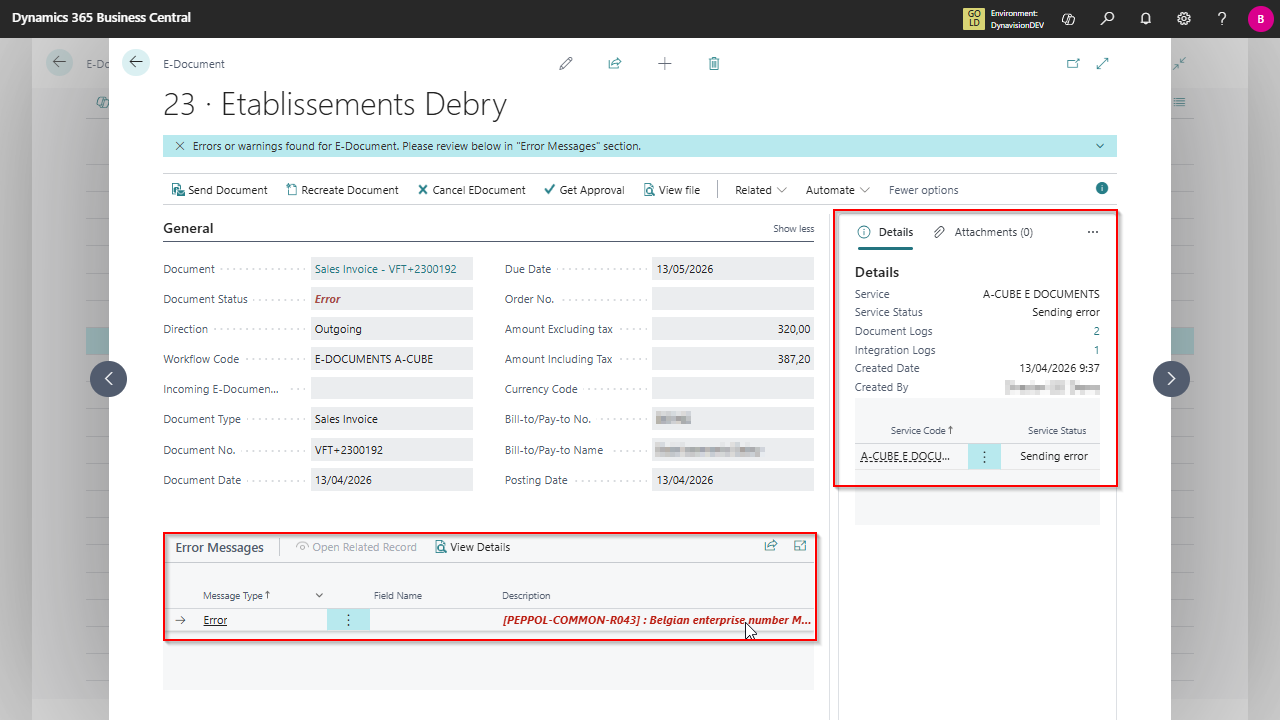1280x720 pixels.
Task: Click the plus icon to create new
Action: point(665,63)
